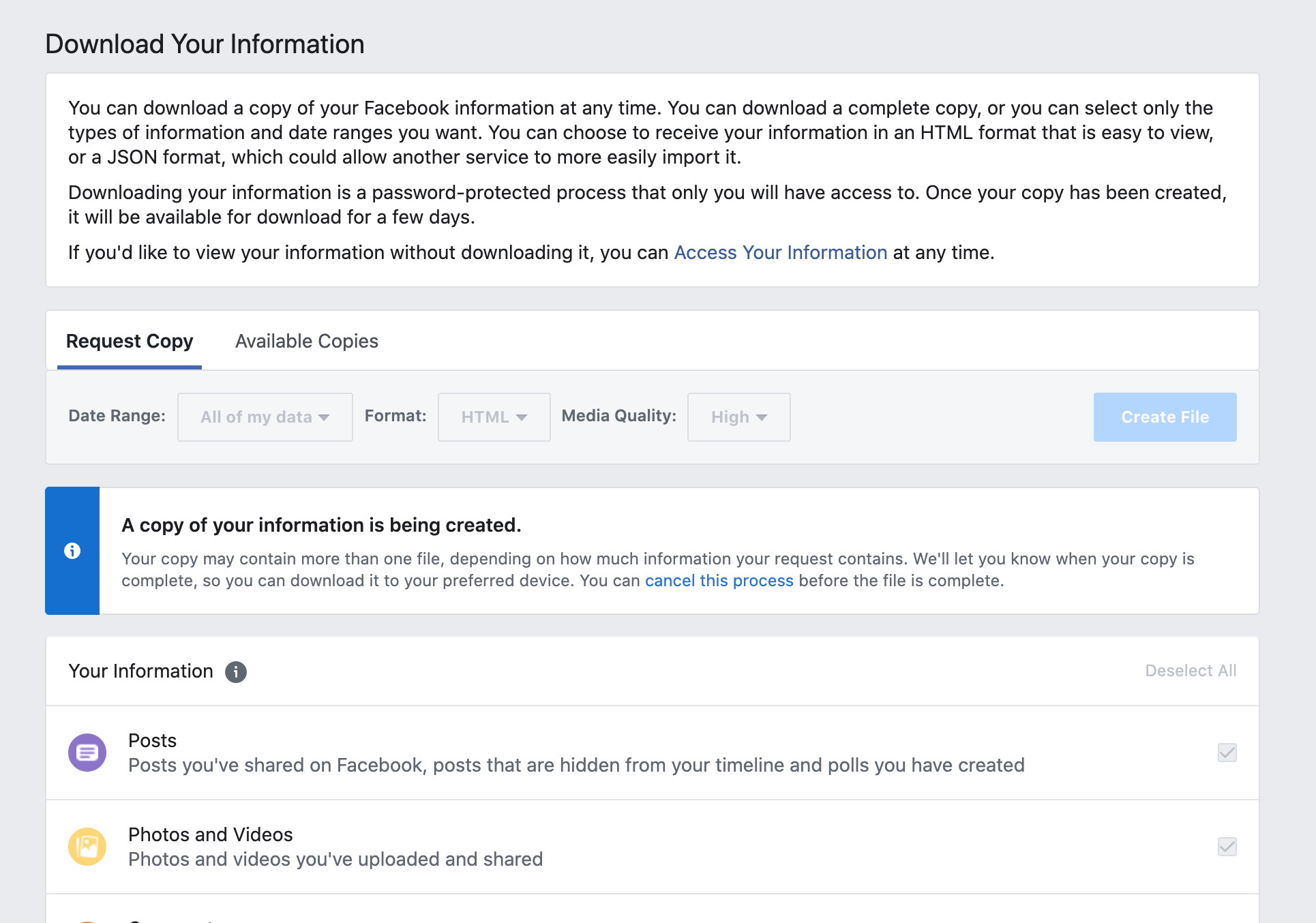Click 'A copy of your information is being created.'
The image size is (1316, 923).
[321, 525]
